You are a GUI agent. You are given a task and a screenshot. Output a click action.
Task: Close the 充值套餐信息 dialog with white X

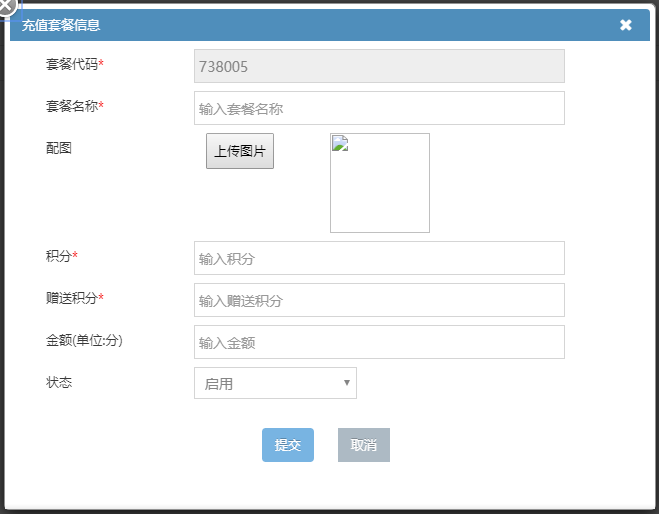(x=625, y=25)
